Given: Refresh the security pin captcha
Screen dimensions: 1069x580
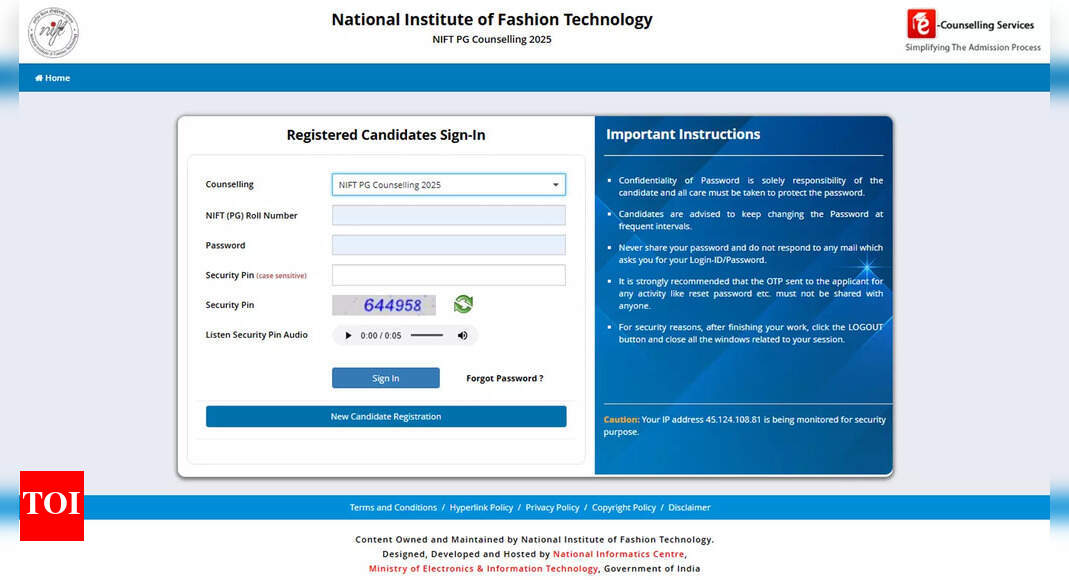Looking at the screenshot, I should (462, 304).
